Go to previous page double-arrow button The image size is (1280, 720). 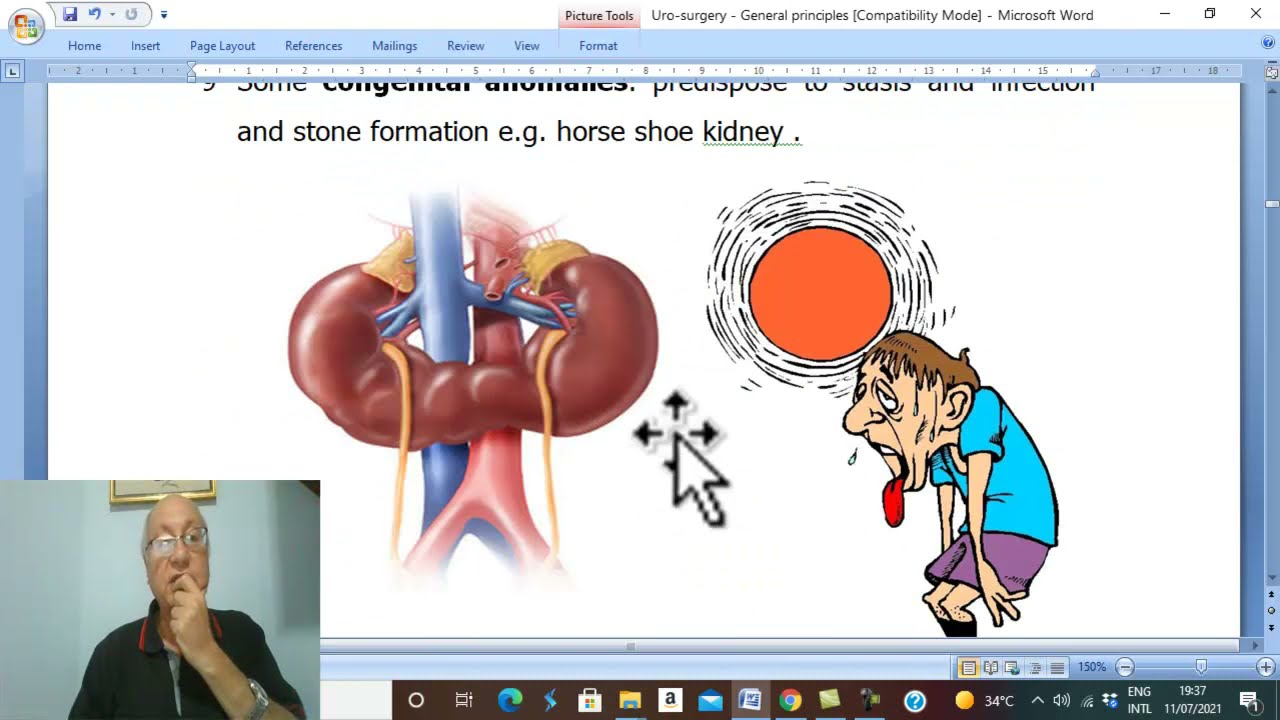point(1272,595)
